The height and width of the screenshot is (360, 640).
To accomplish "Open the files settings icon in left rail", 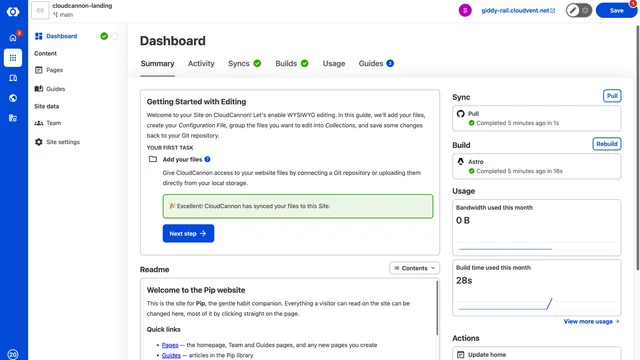I will [13, 118].
